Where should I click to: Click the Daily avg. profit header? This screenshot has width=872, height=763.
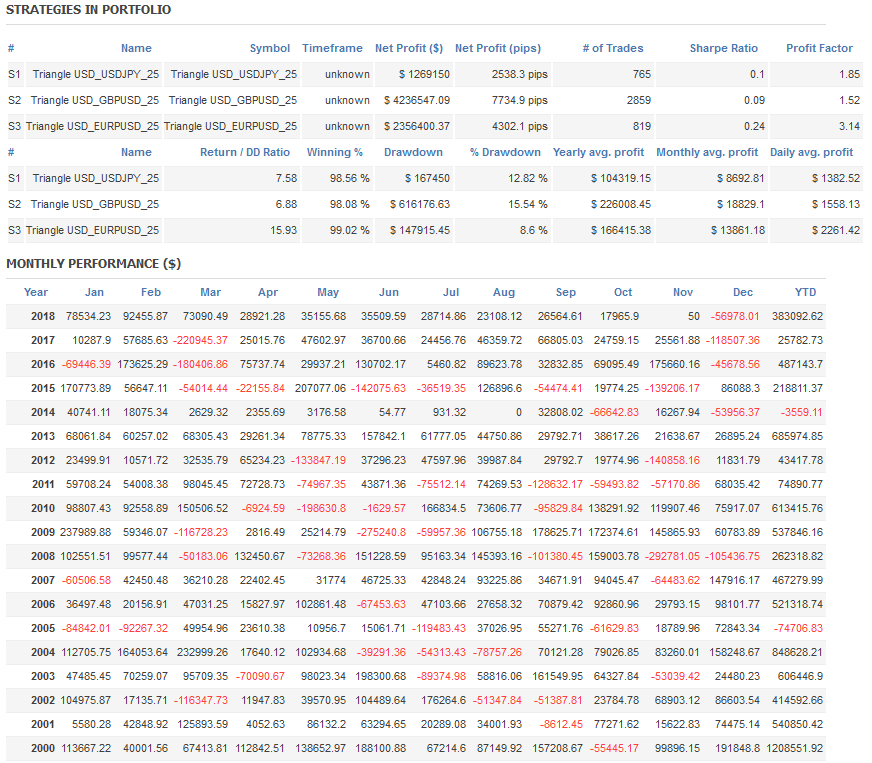point(811,152)
